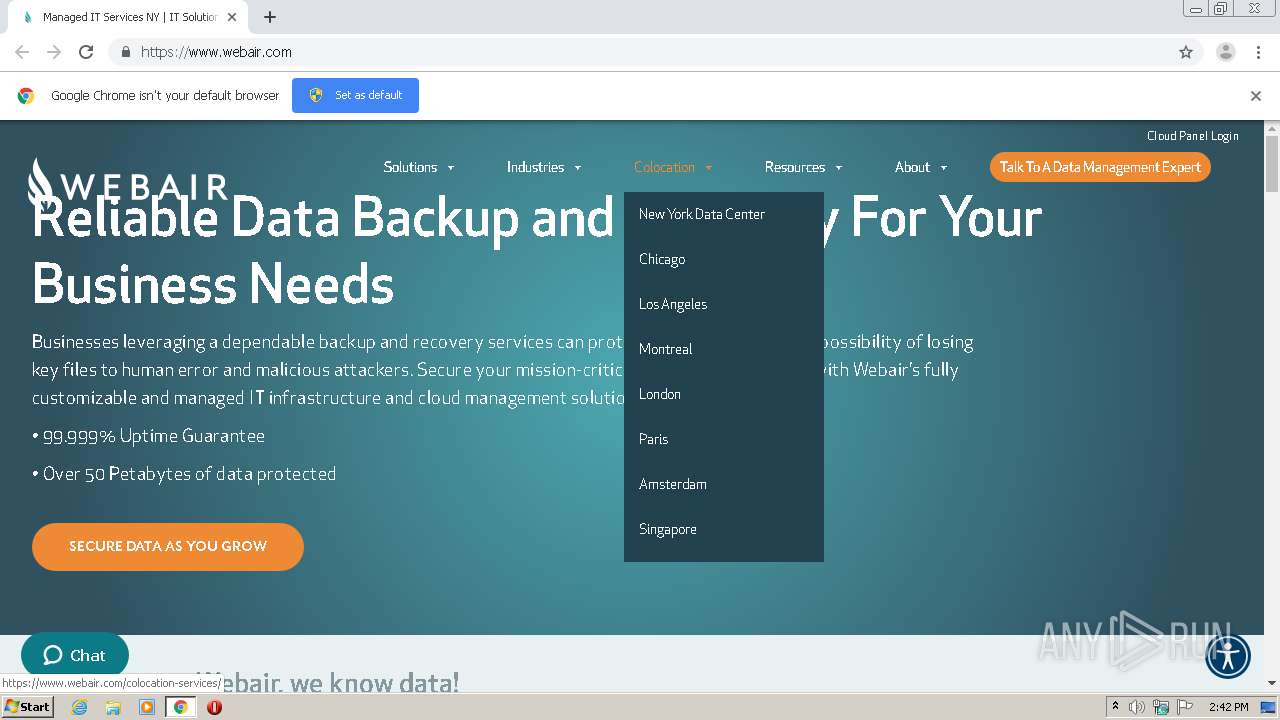Reload the page with the refresh icon
Viewport: 1280px width, 720px height.
coord(86,52)
